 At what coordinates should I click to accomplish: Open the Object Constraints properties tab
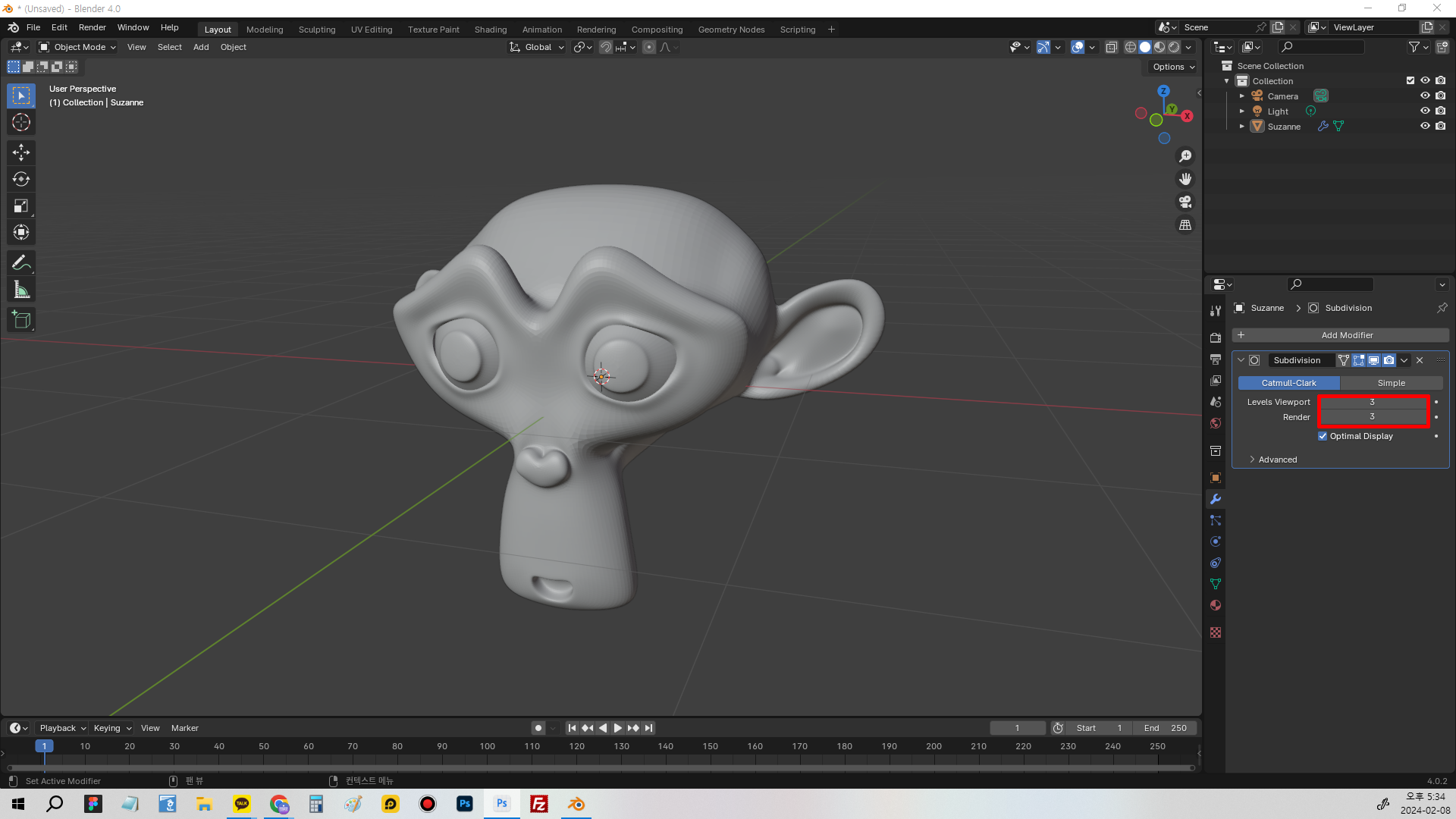click(x=1216, y=563)
